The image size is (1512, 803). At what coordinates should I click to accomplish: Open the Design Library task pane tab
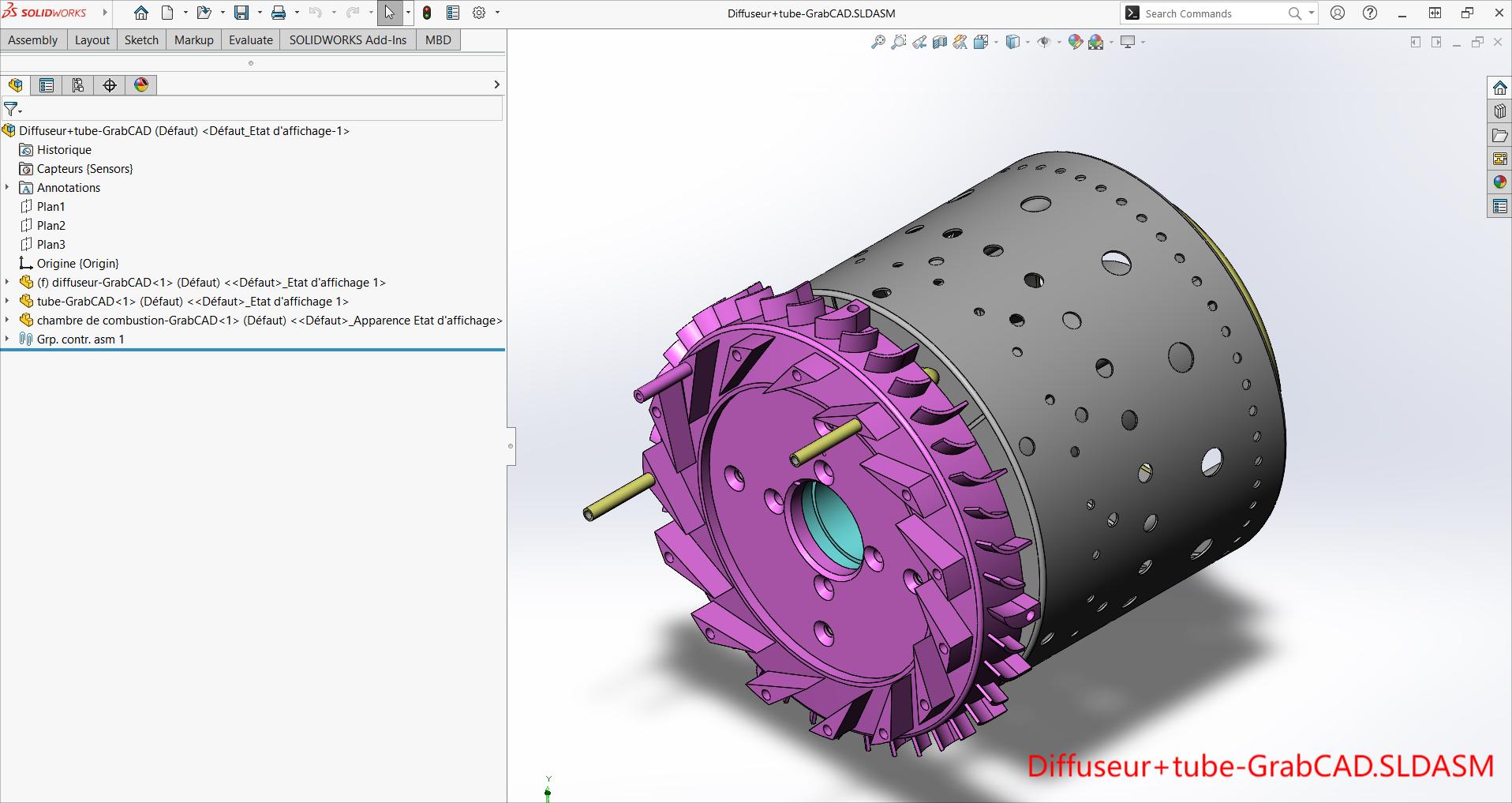pos(1500,111)
